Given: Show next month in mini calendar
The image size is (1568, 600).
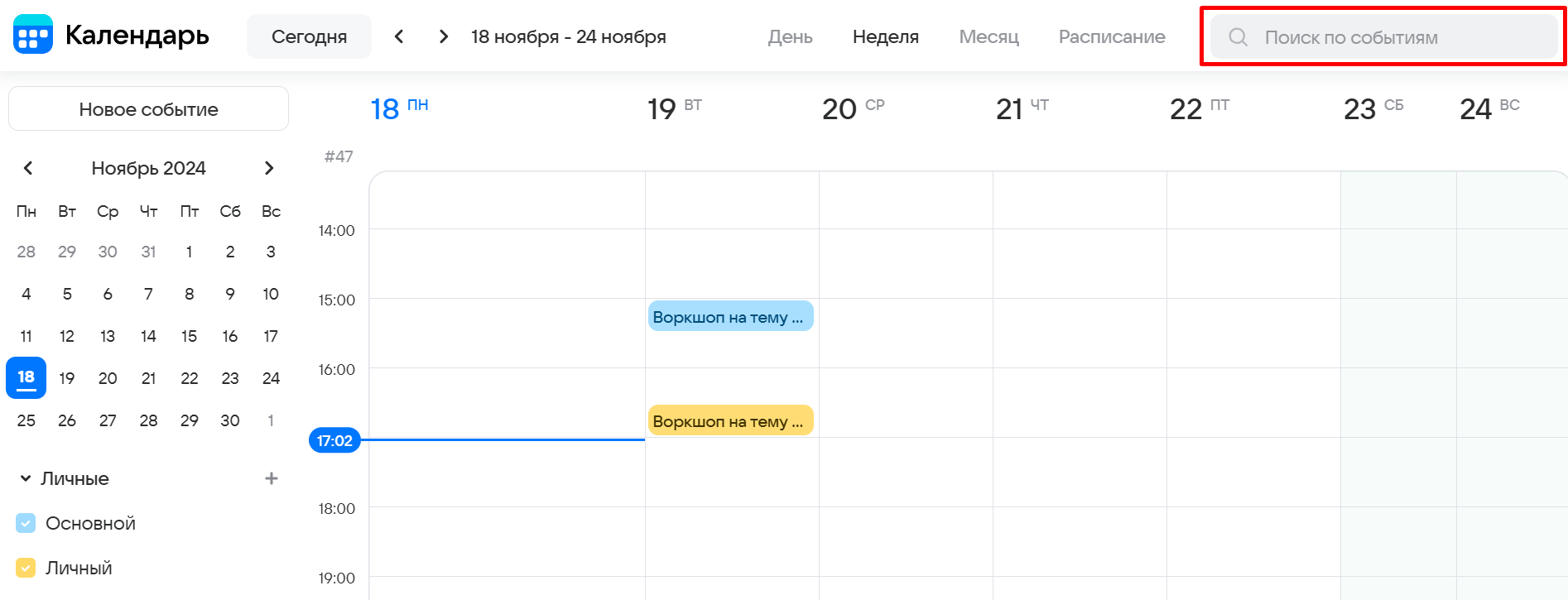Looking at the screenshot, I should (x=269, y=168).
